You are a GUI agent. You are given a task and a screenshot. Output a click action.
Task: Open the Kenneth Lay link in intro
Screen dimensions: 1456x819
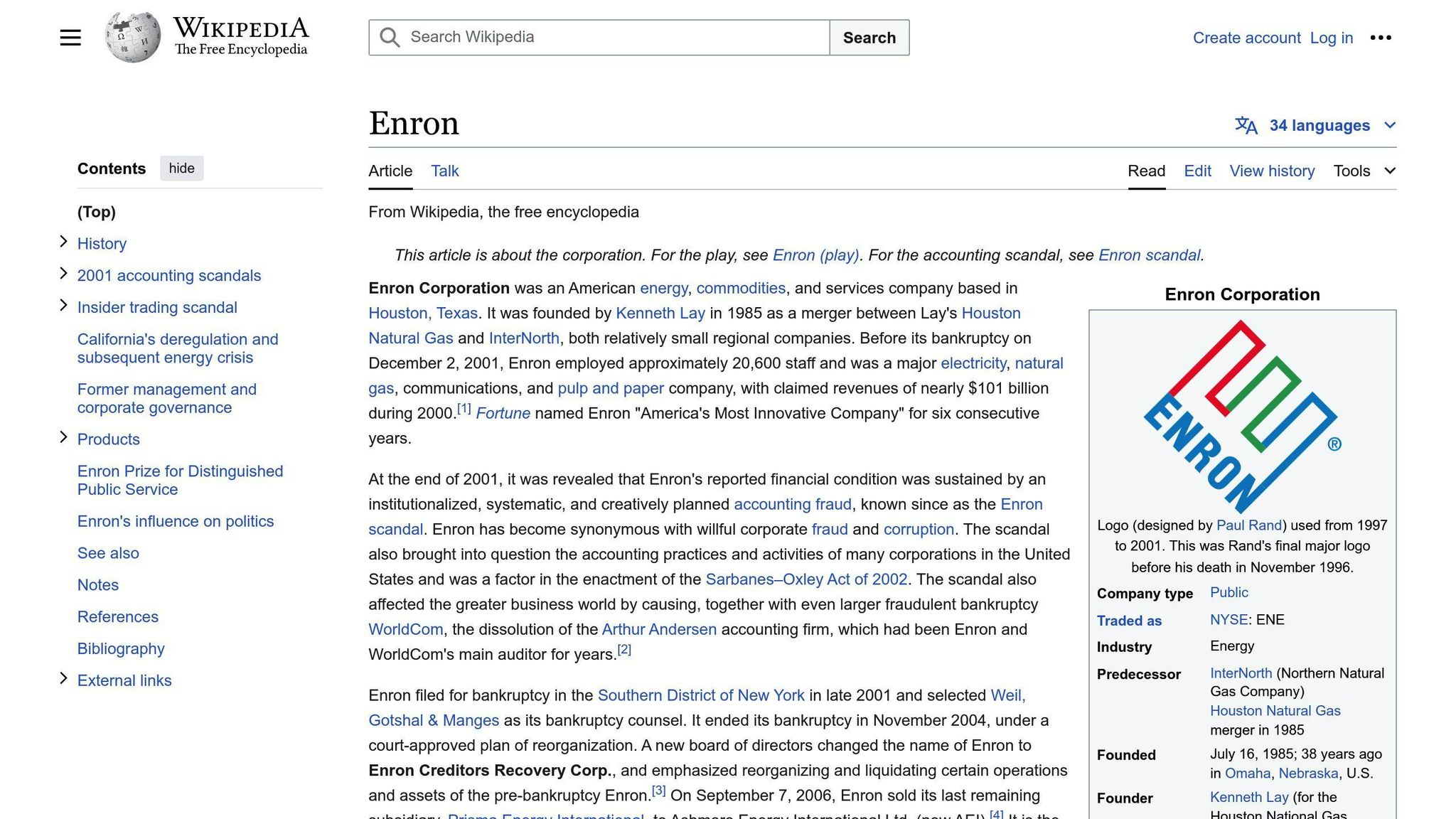[x=660, y=314]
